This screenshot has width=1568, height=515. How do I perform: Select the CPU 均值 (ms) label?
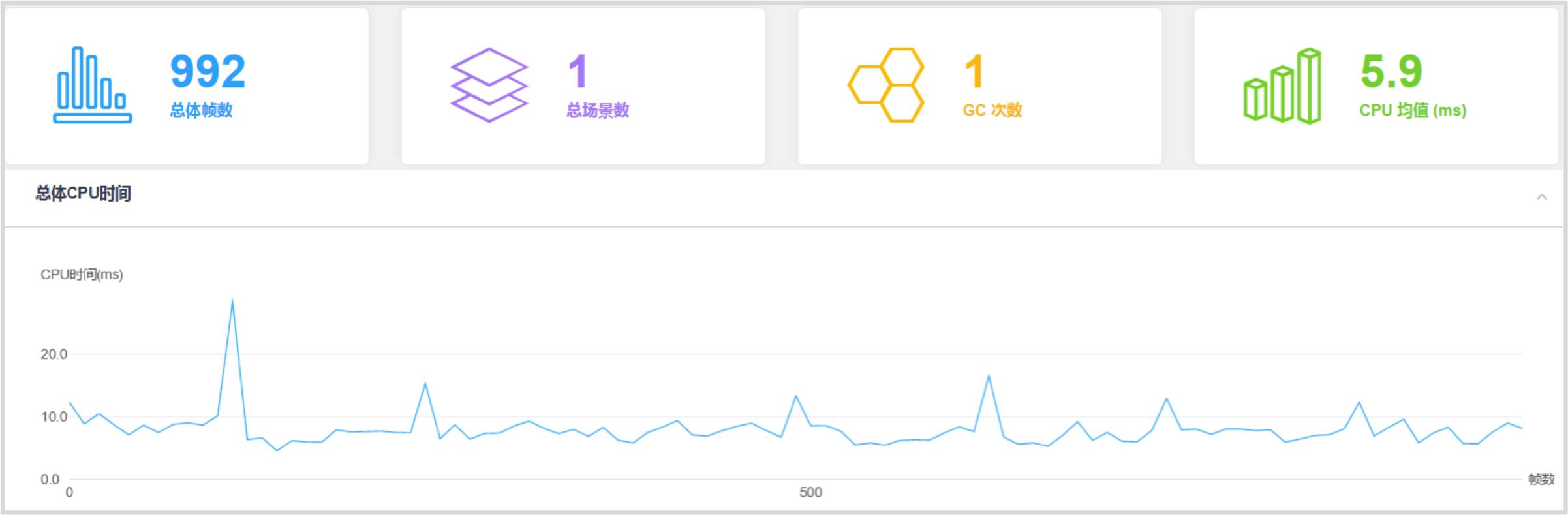click(1413, 110)
